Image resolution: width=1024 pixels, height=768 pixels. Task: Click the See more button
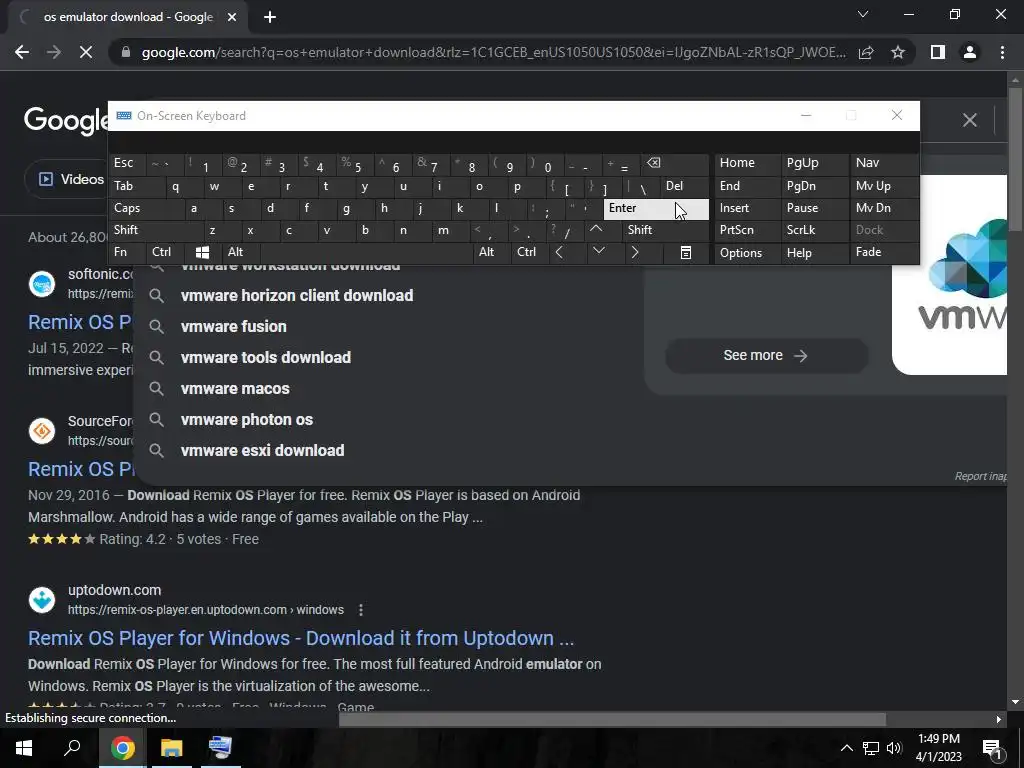766,355
